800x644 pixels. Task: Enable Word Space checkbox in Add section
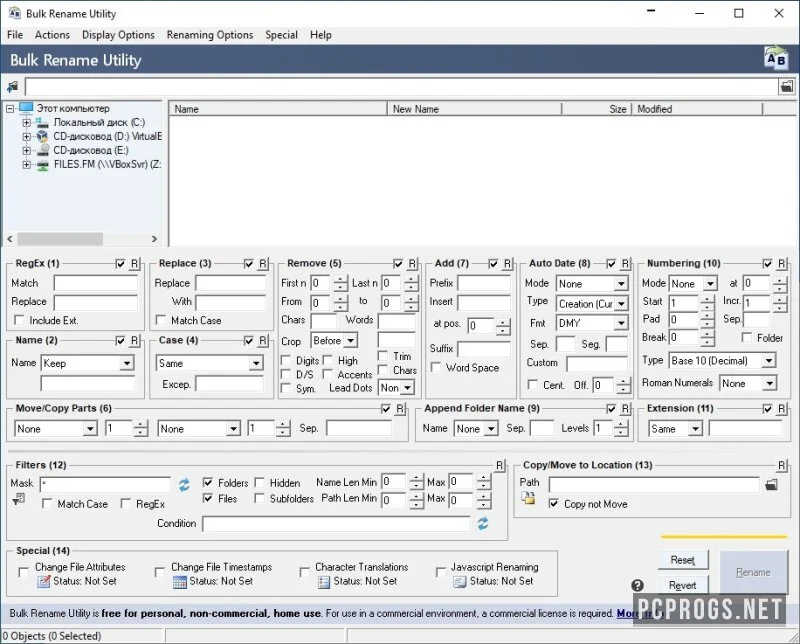[x=436, y=367]
